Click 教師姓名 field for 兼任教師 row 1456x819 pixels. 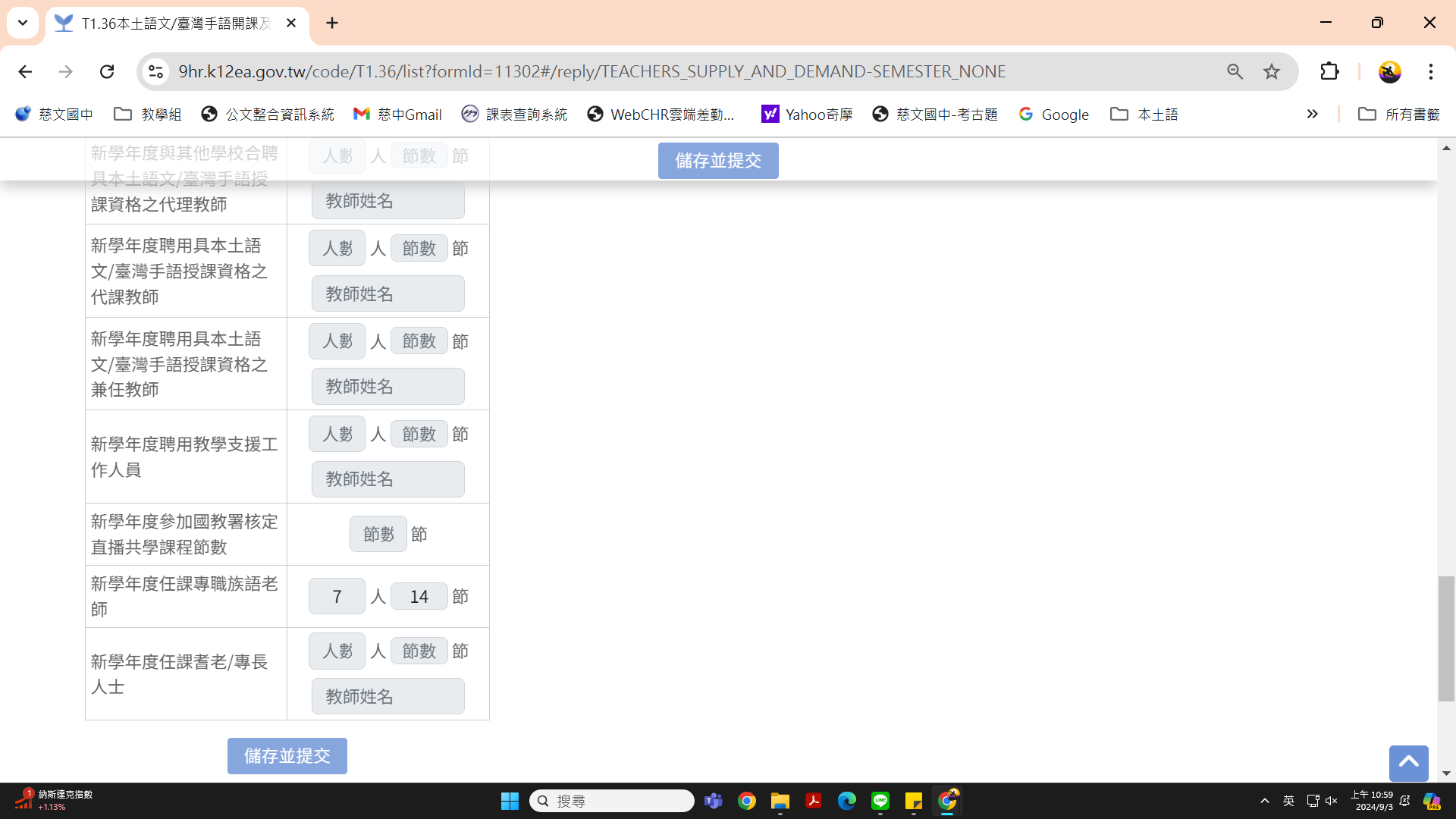388,387
